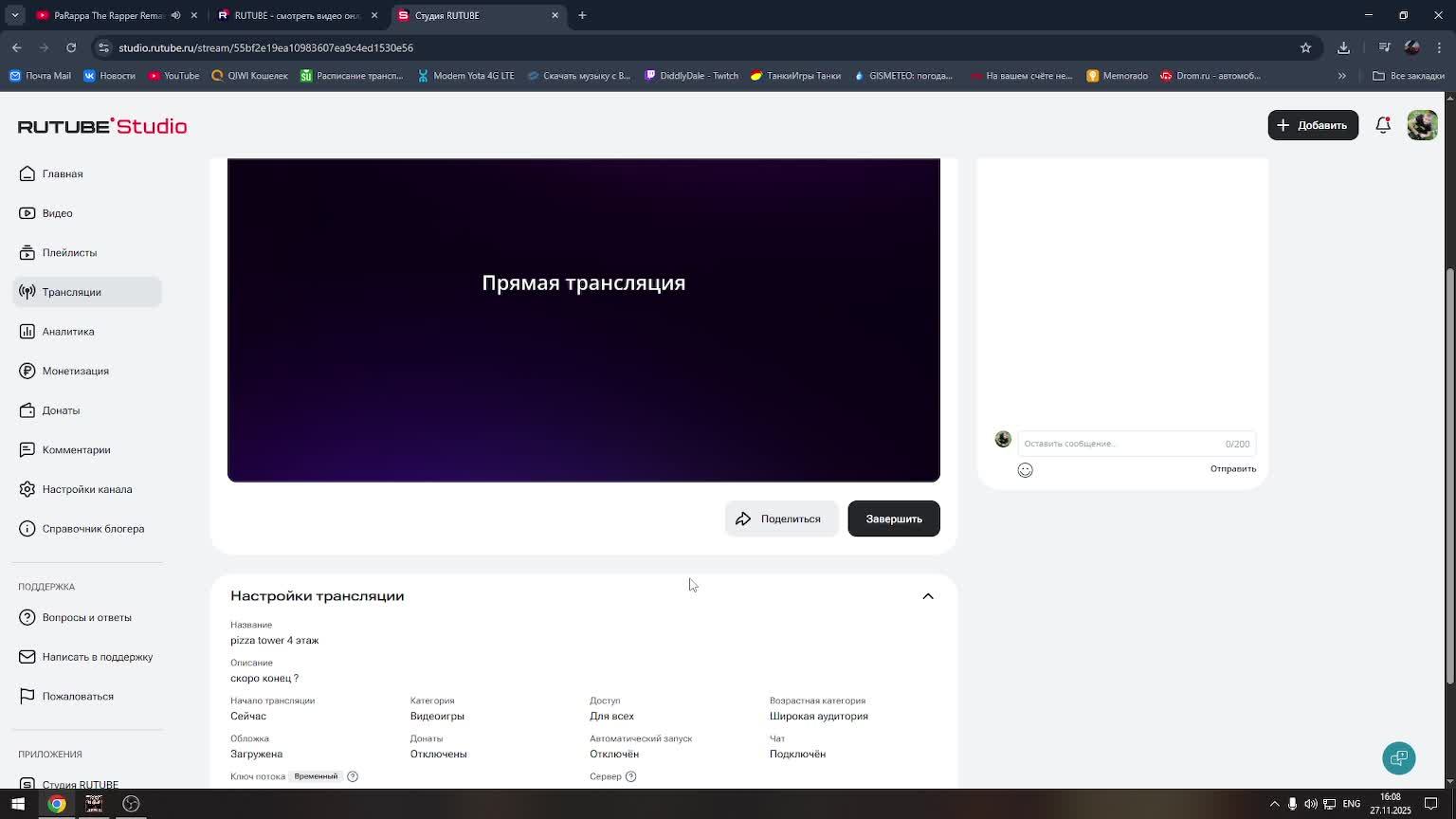
Task: Click the page vertical scrollbar
Action: 1449,474
